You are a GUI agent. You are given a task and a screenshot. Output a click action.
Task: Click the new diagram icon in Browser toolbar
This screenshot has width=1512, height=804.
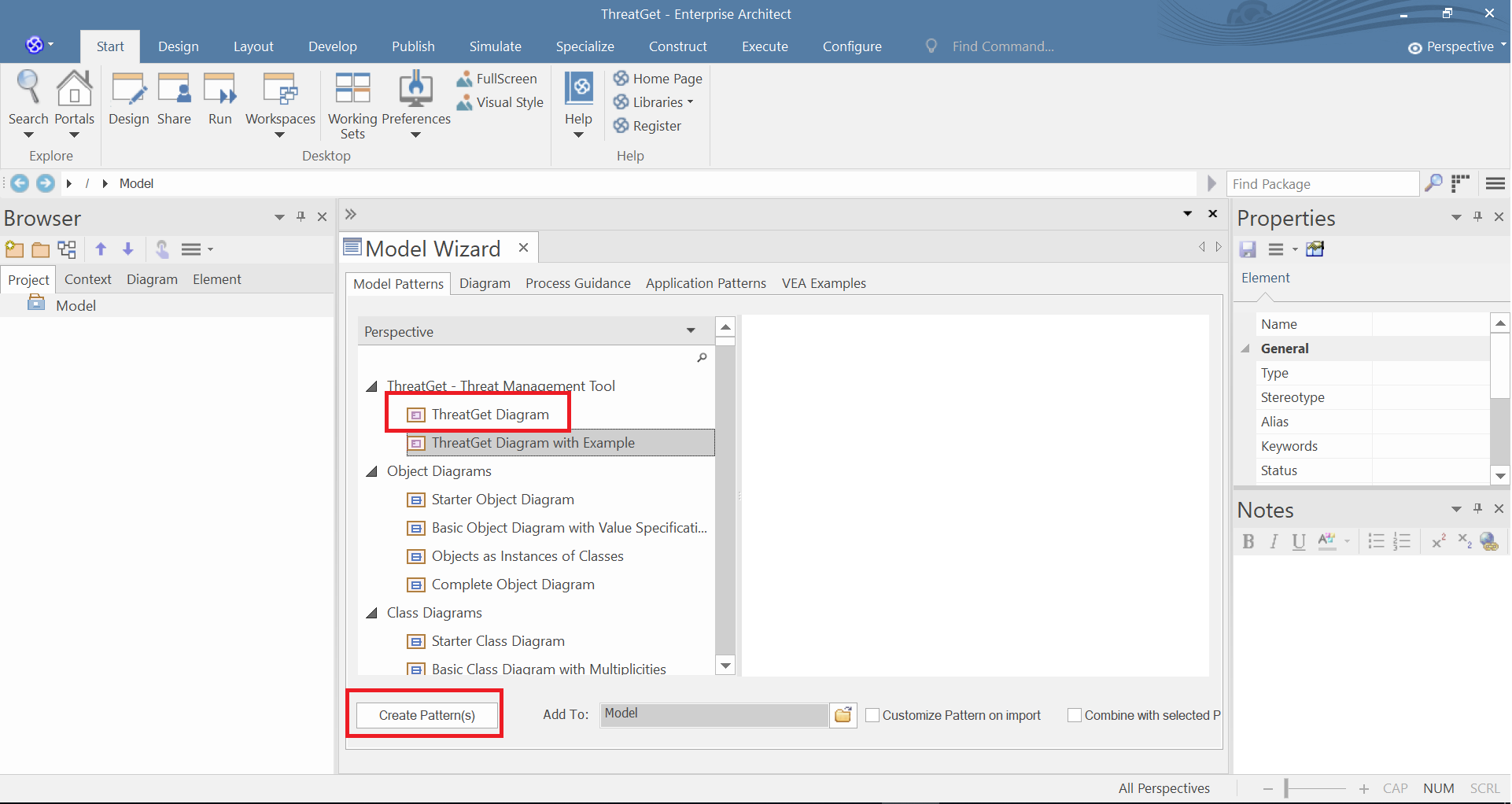pos(67,249)
